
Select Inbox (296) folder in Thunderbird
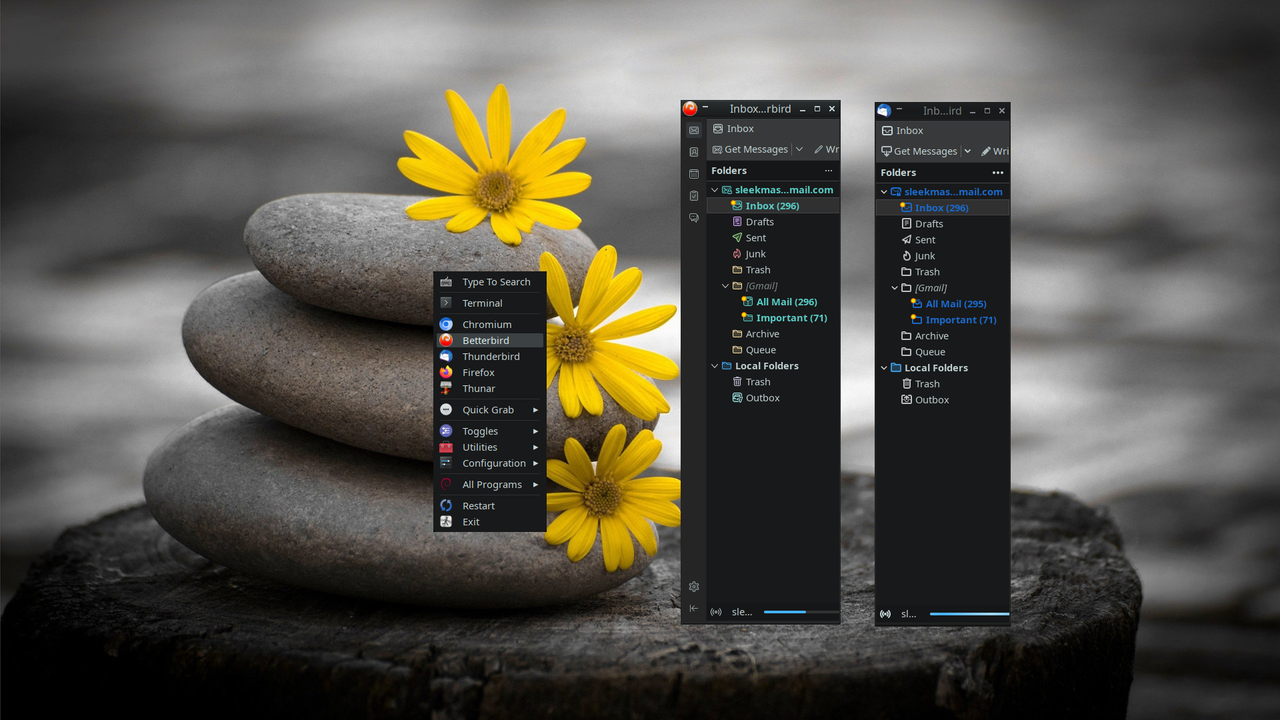point(942,208)
